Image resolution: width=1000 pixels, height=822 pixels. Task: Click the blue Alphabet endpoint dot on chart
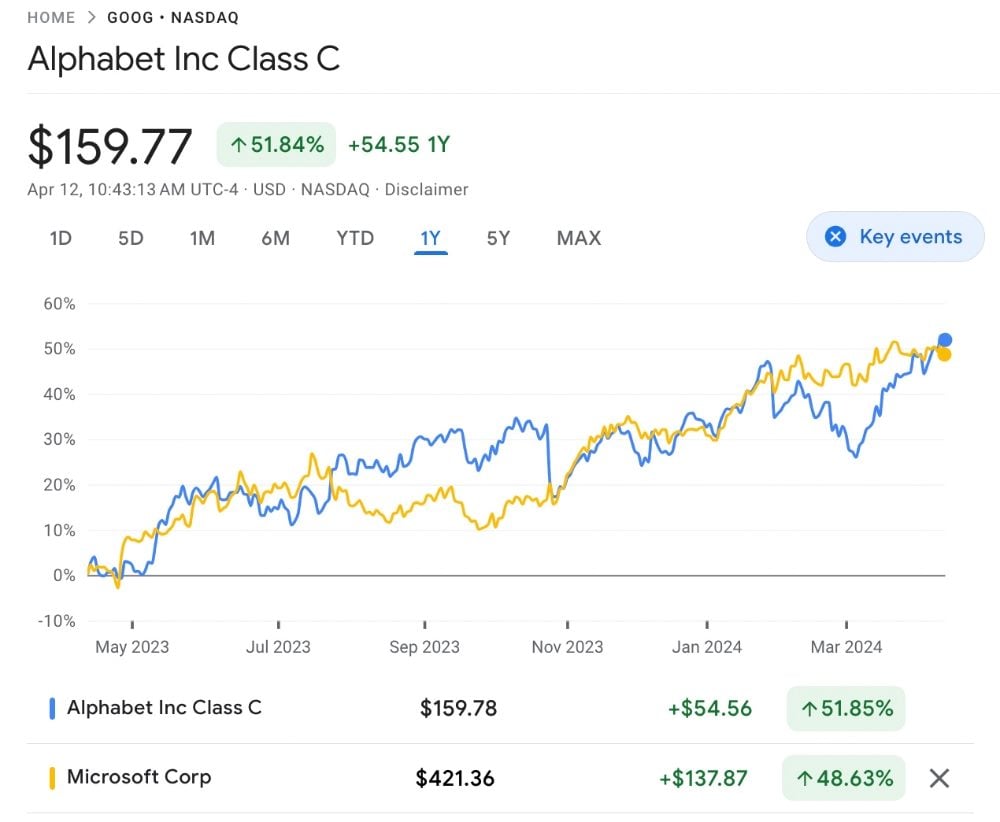tap(945, 340)
